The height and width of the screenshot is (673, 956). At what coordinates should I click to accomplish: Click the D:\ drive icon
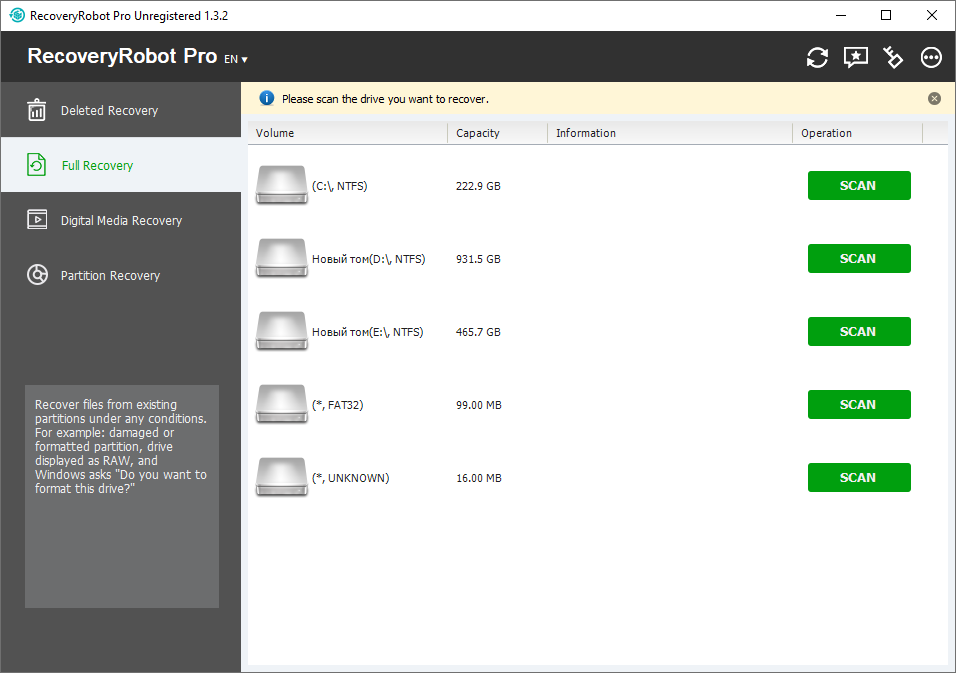[281, 258]
